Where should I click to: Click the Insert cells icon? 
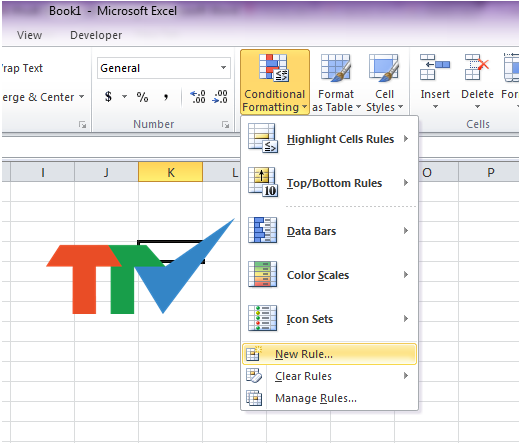tap(435, 67)
